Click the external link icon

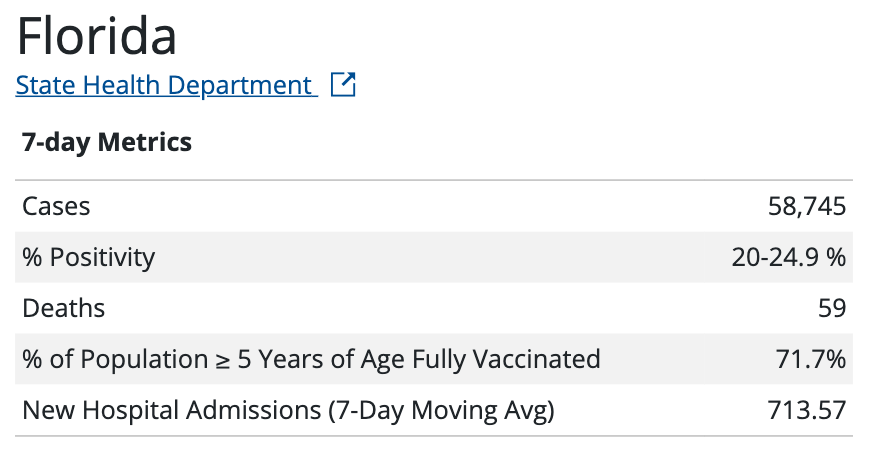point(343,85)
